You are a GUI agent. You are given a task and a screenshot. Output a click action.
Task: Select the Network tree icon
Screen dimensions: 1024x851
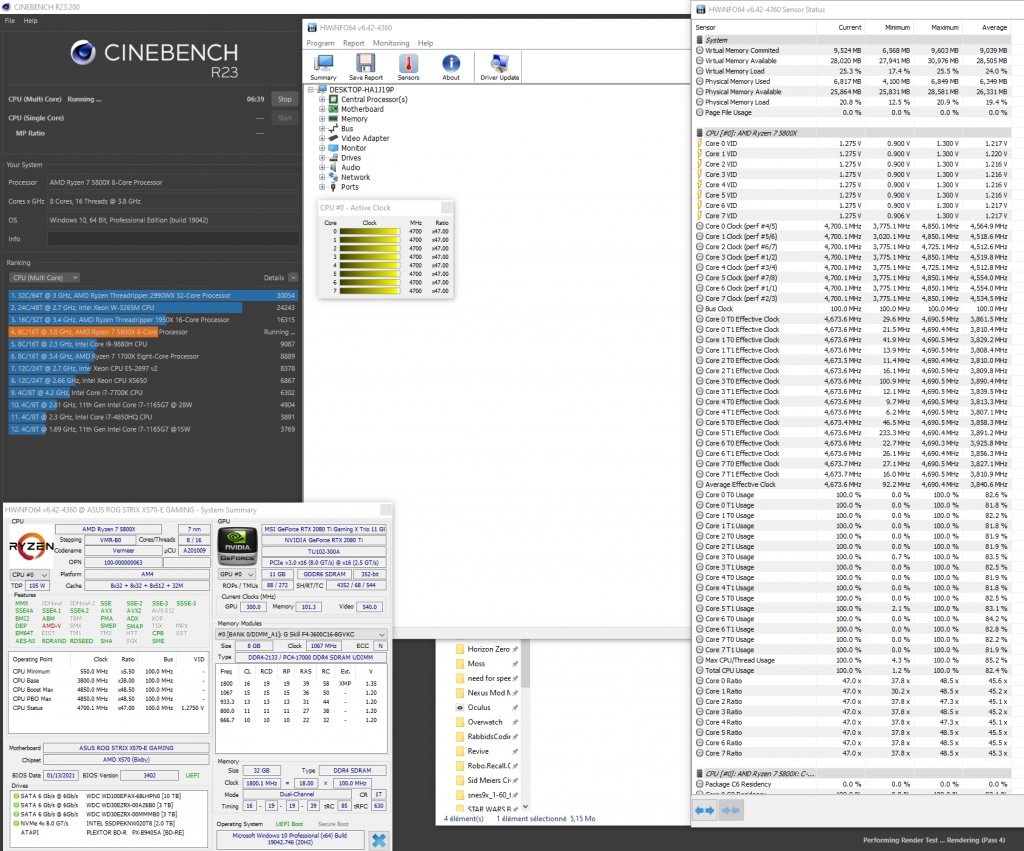(333, 177)
